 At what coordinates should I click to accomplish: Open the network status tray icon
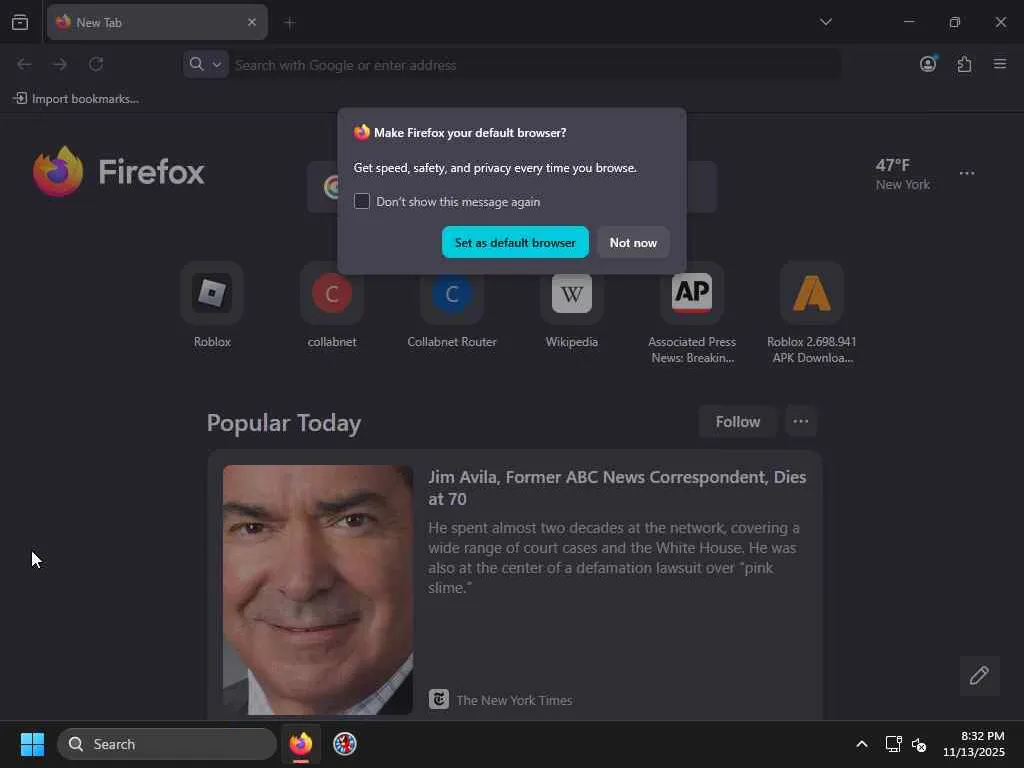[x=893, y=744]
